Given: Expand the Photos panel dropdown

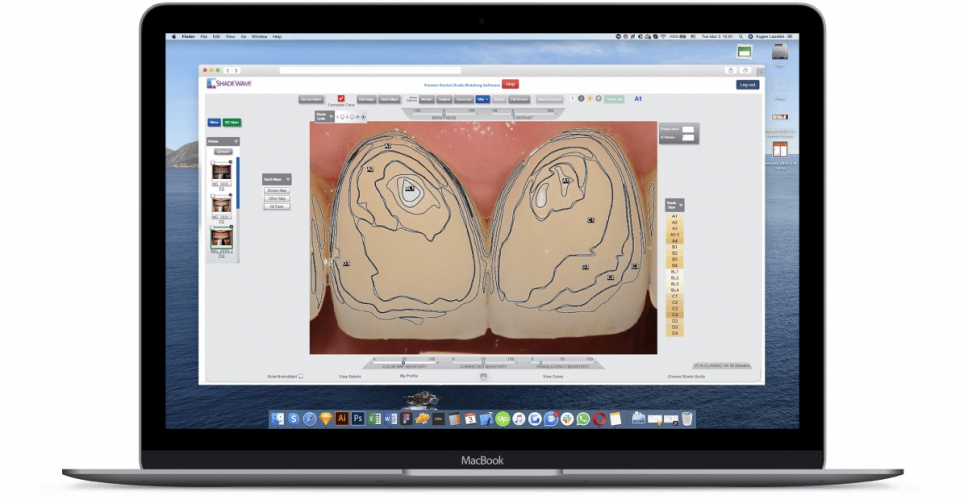Looking at the screenshot, I should (x=236, y=141).
